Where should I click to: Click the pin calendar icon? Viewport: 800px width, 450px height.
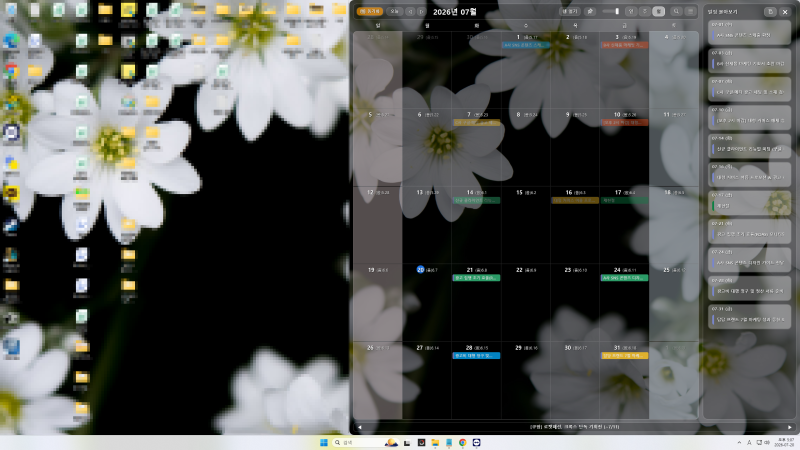coord(590,11)
